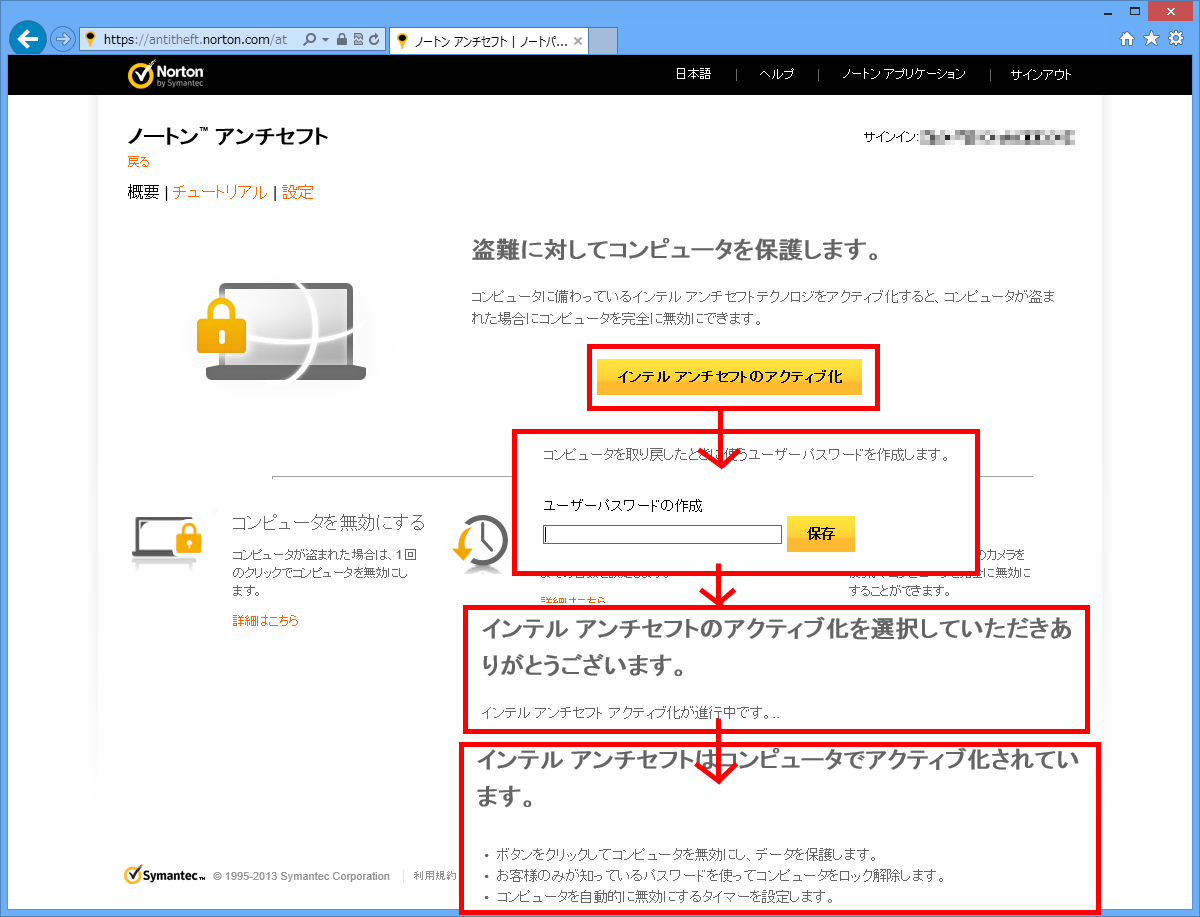Switch to the 設定 tab
Screen dimensions: 1200x917
point(298,192)
